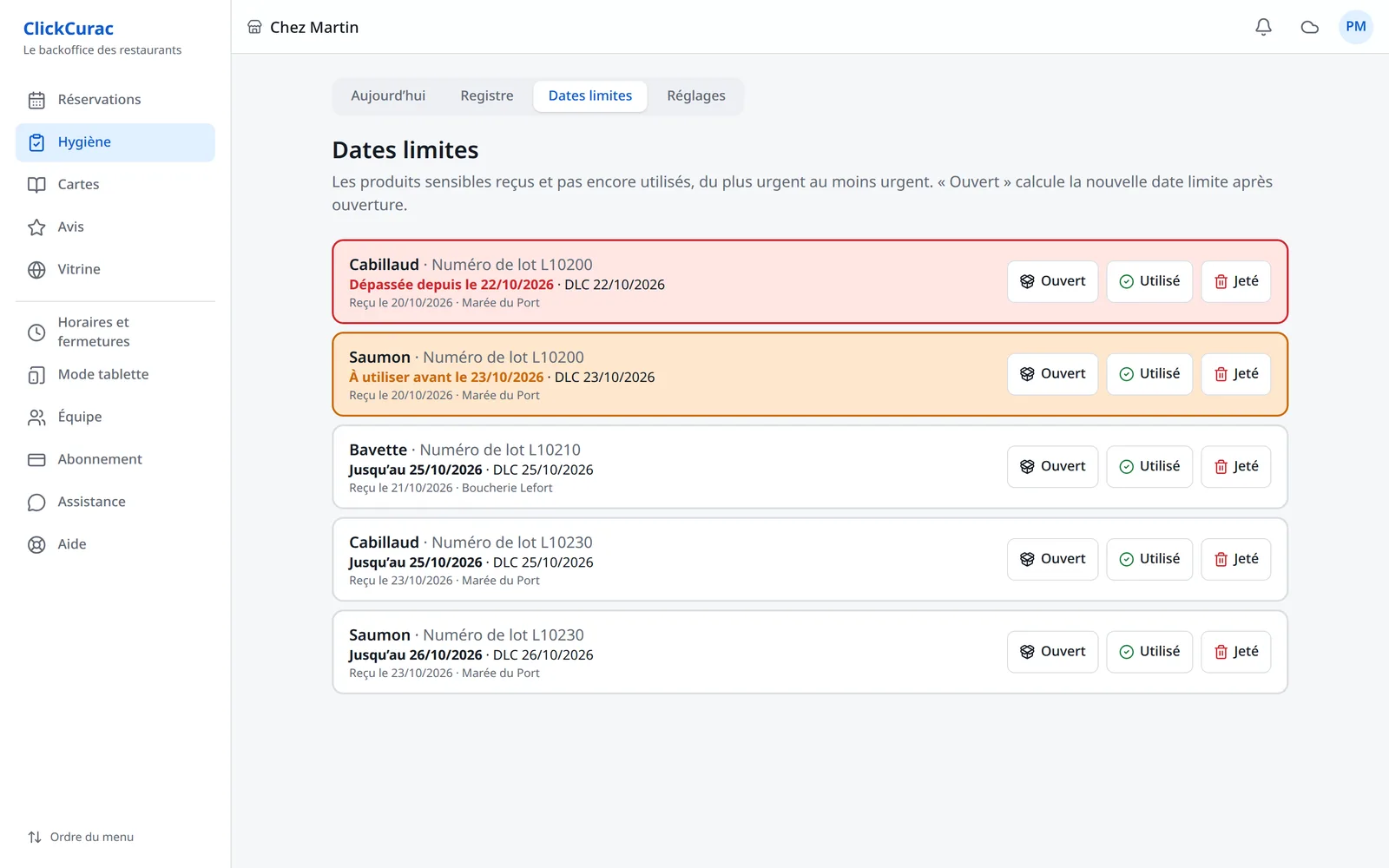
Task: Click "À utiliser avant le 23/10/2026" text
Action: 446,378
